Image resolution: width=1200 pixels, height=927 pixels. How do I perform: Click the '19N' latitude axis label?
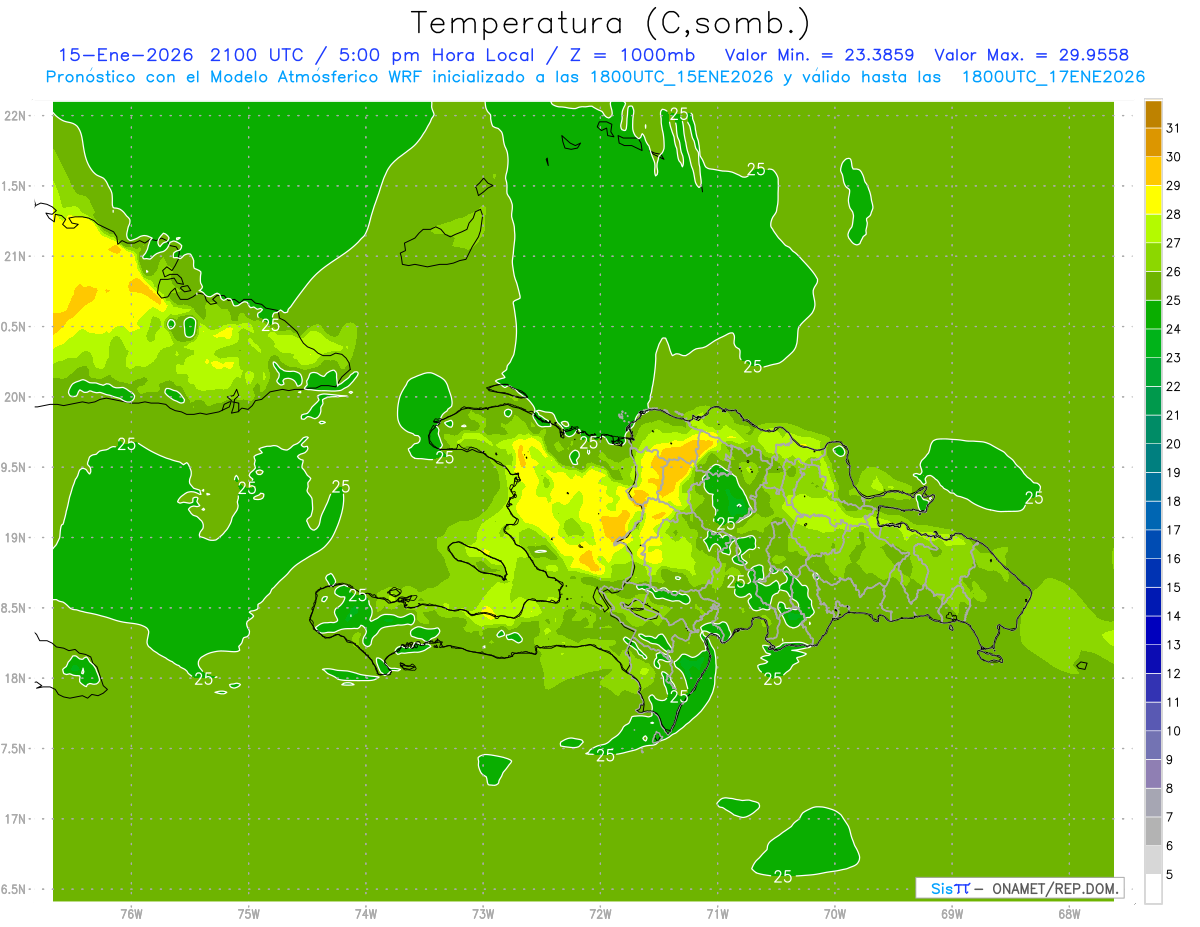(x=17, y=538)
